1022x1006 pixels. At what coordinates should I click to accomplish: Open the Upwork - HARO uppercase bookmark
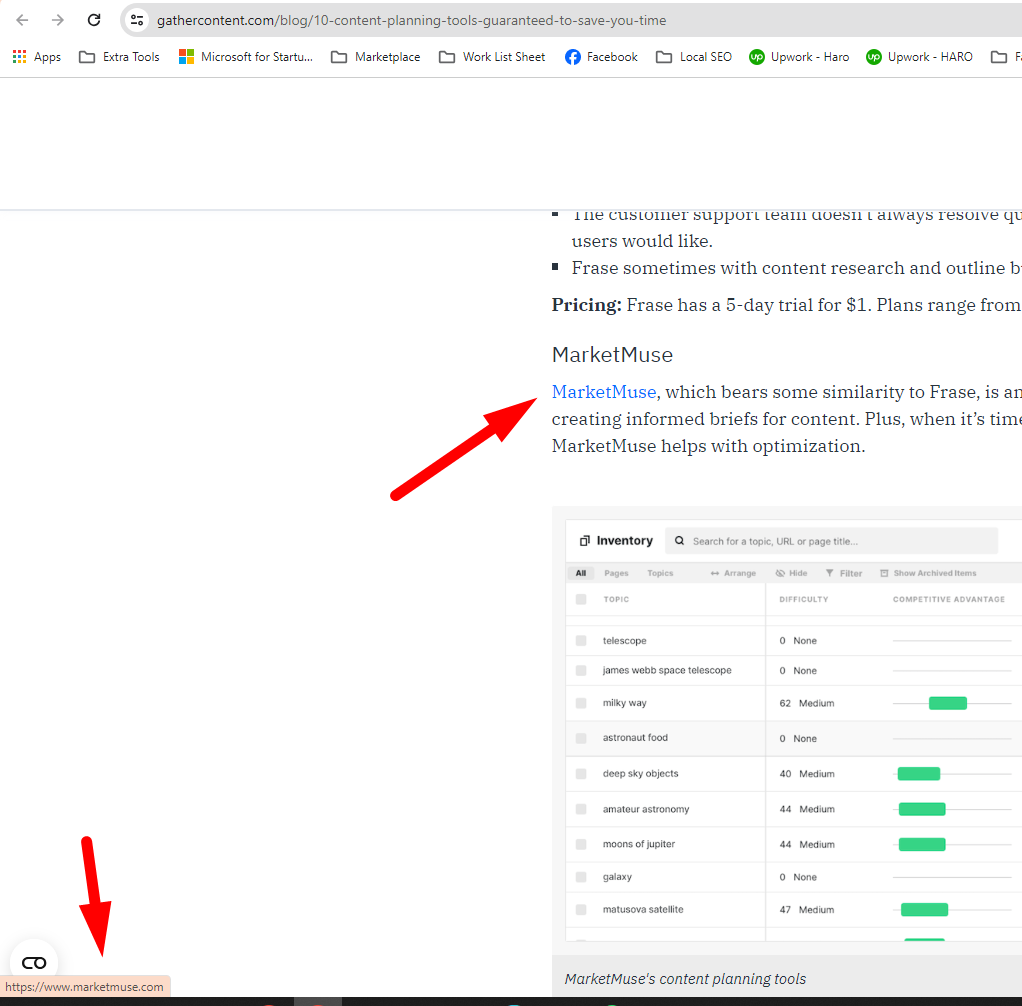click(919, 57)
